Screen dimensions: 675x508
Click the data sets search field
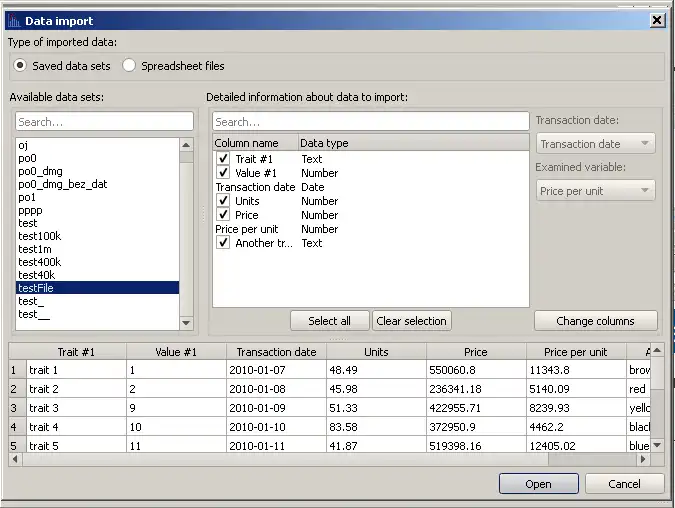pyautogui.click(x=104, y=121)
